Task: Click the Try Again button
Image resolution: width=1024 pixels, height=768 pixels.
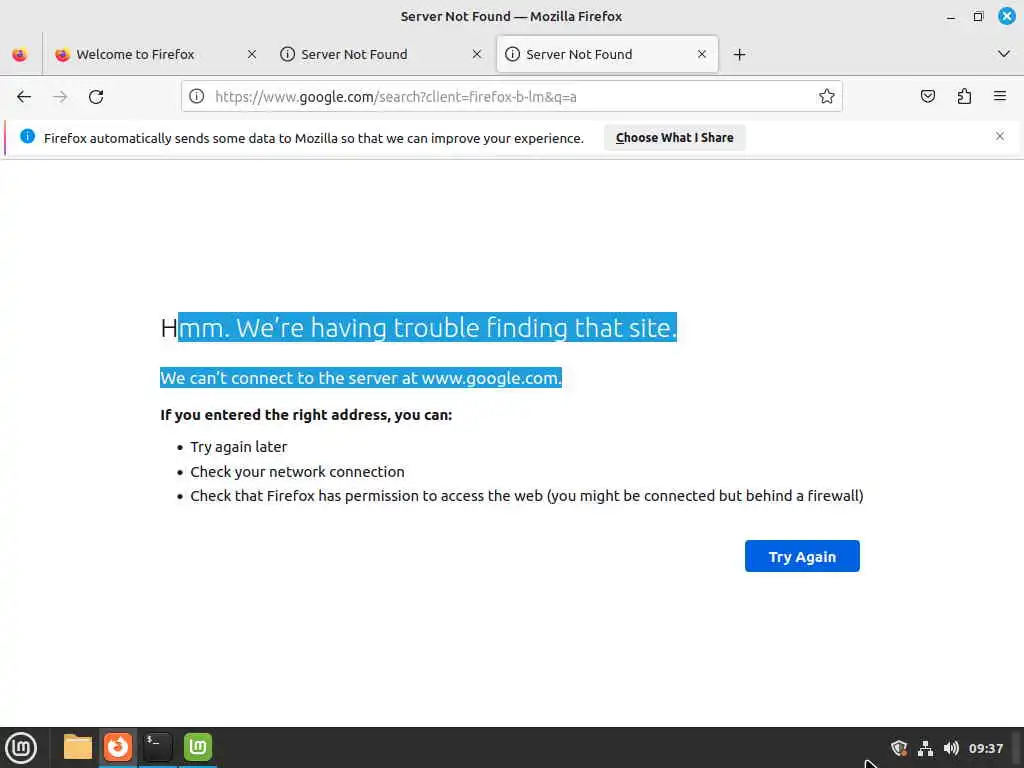Action: coord(802,556)
